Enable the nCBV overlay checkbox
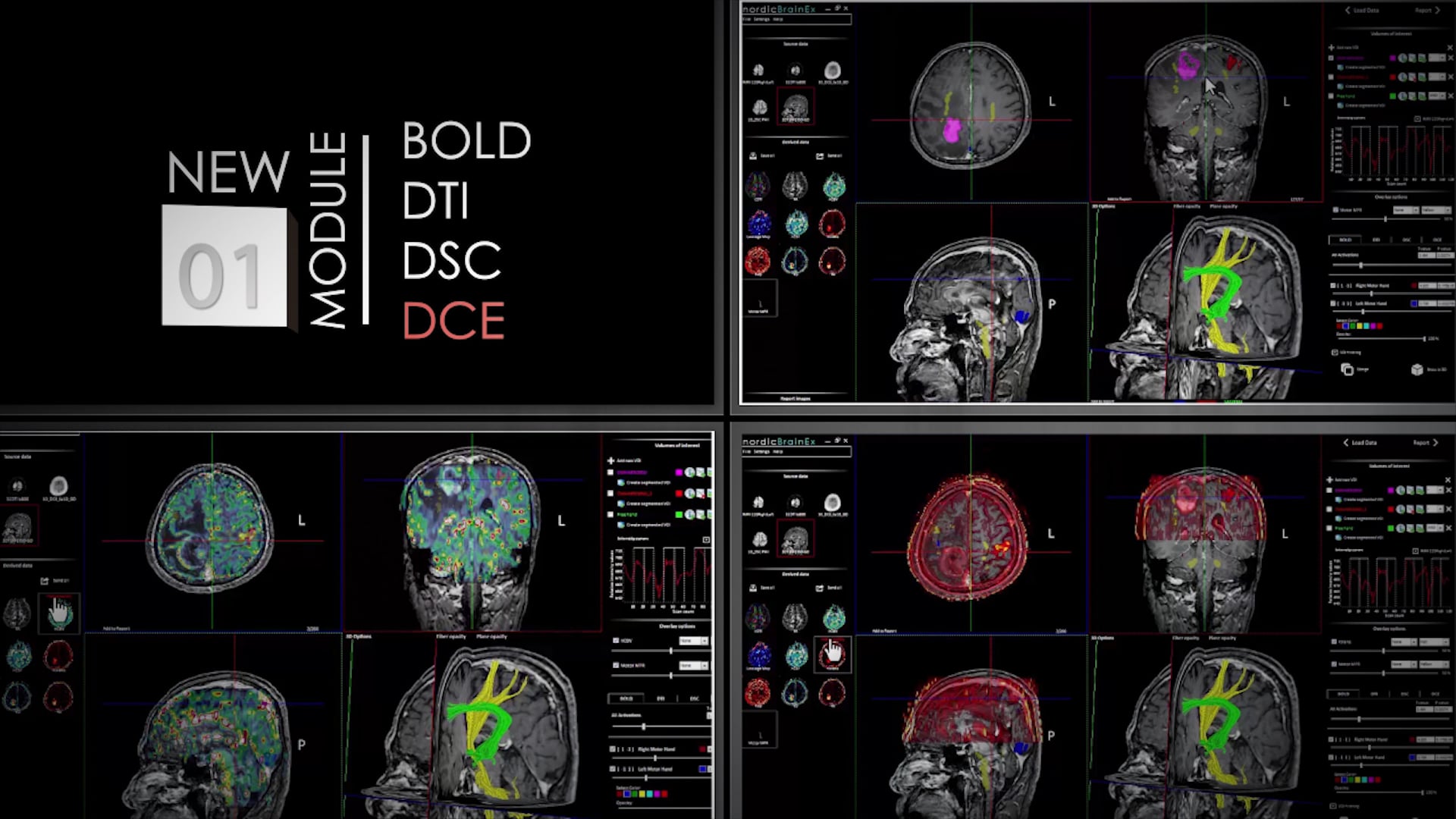The width and height of the screenshot is (1456, 819). 616,641
